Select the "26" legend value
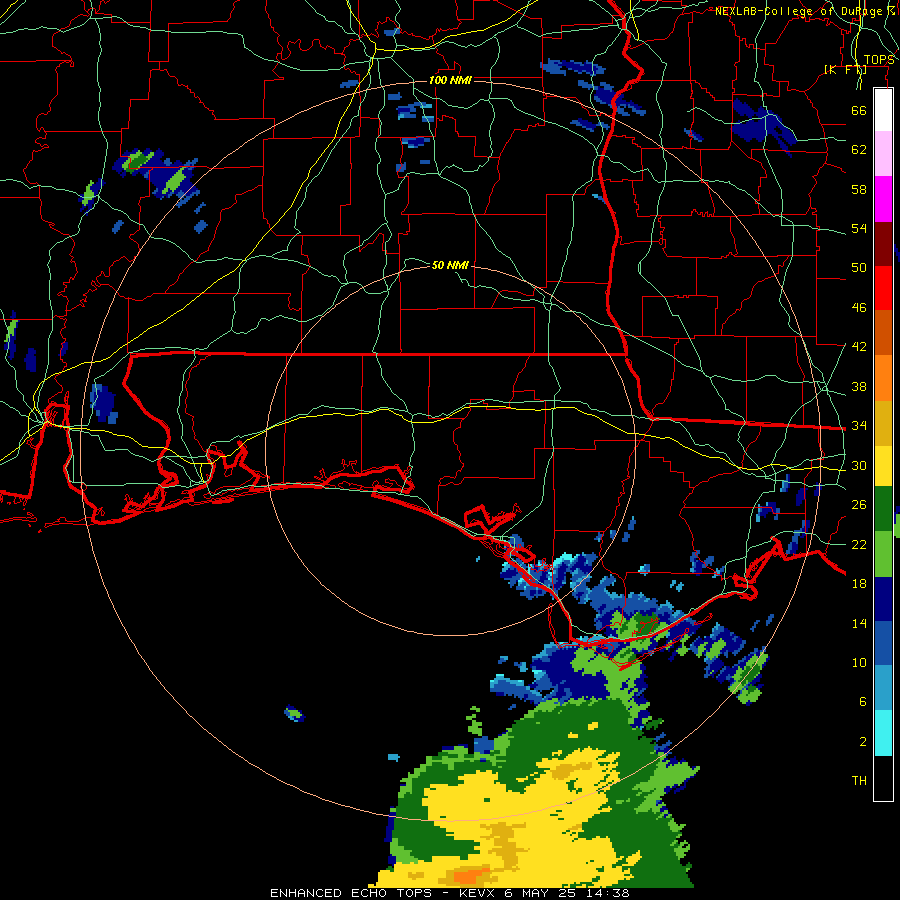900x900 pixels. (x=859, y=505)
